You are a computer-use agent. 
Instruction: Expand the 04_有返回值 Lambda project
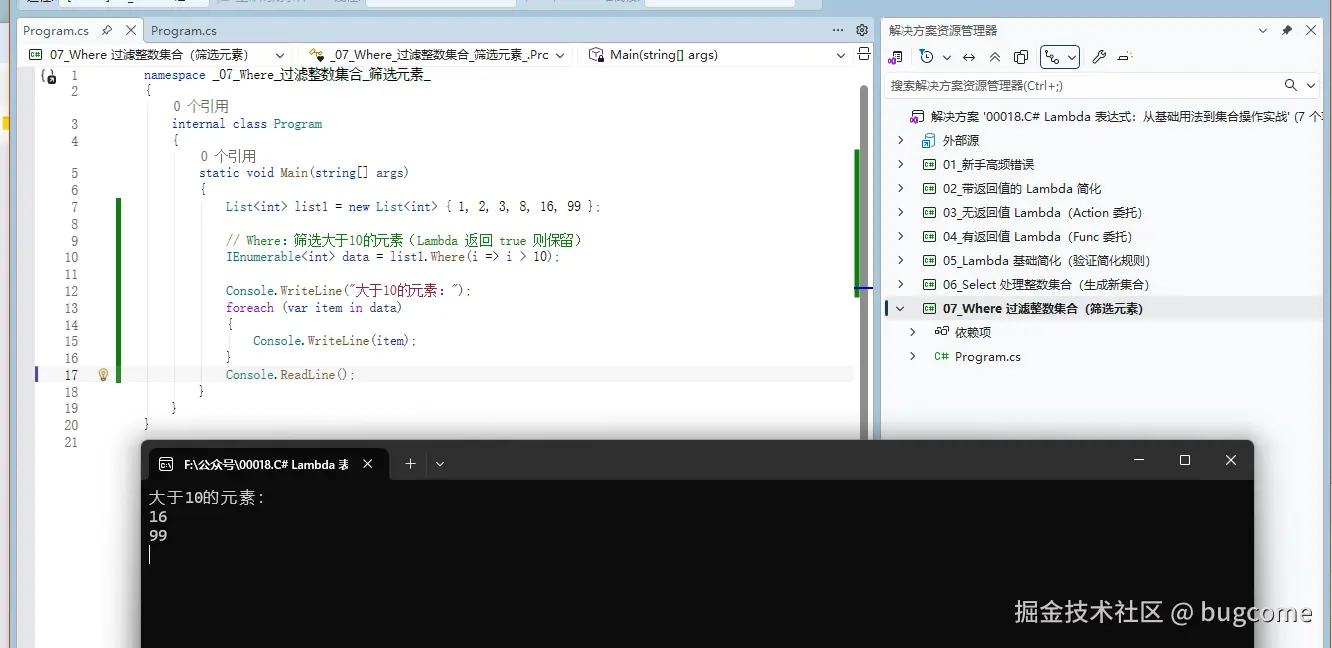(900, 236)
